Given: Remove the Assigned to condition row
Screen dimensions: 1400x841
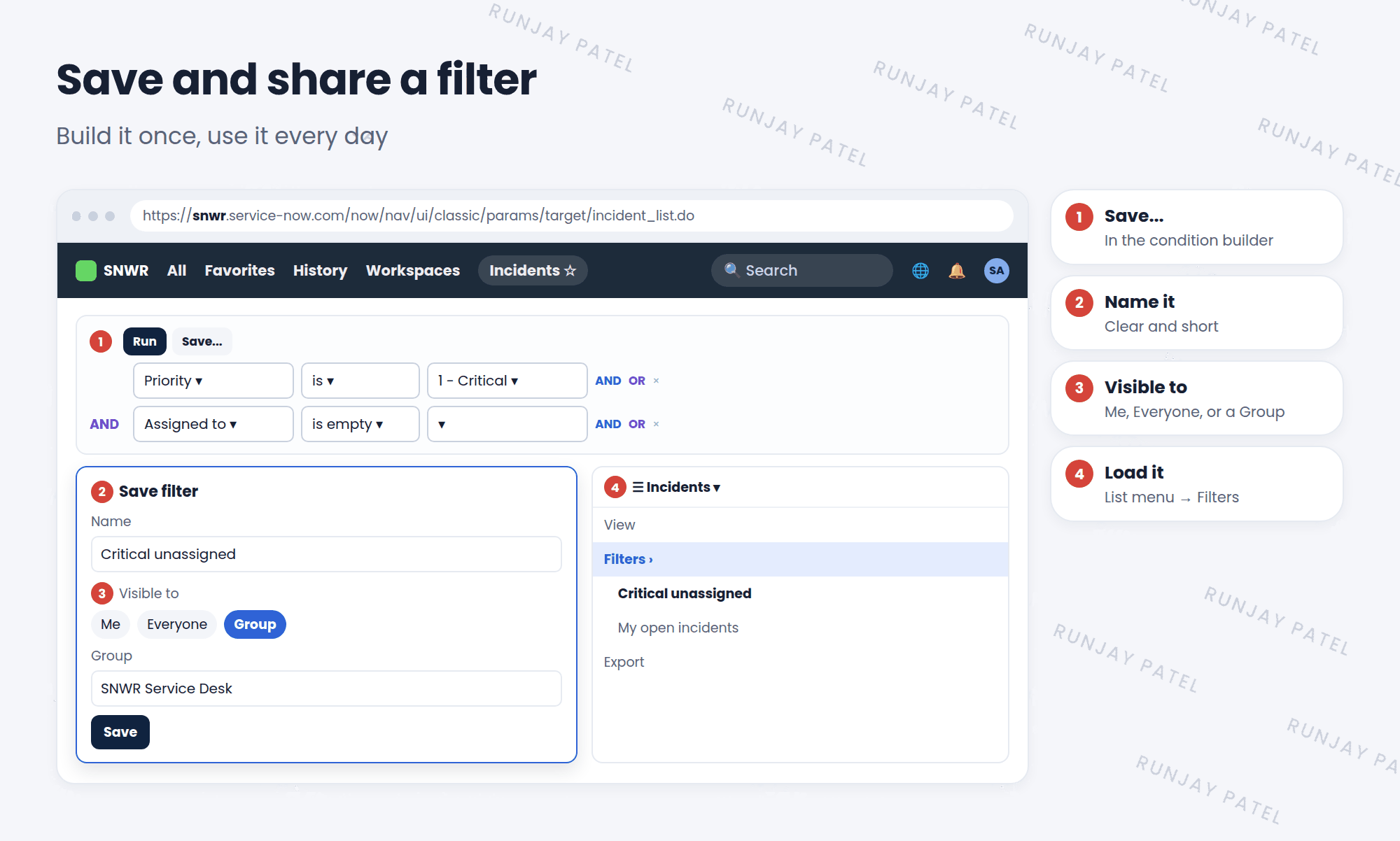Looking at the screenshot, I should point(656,424).
